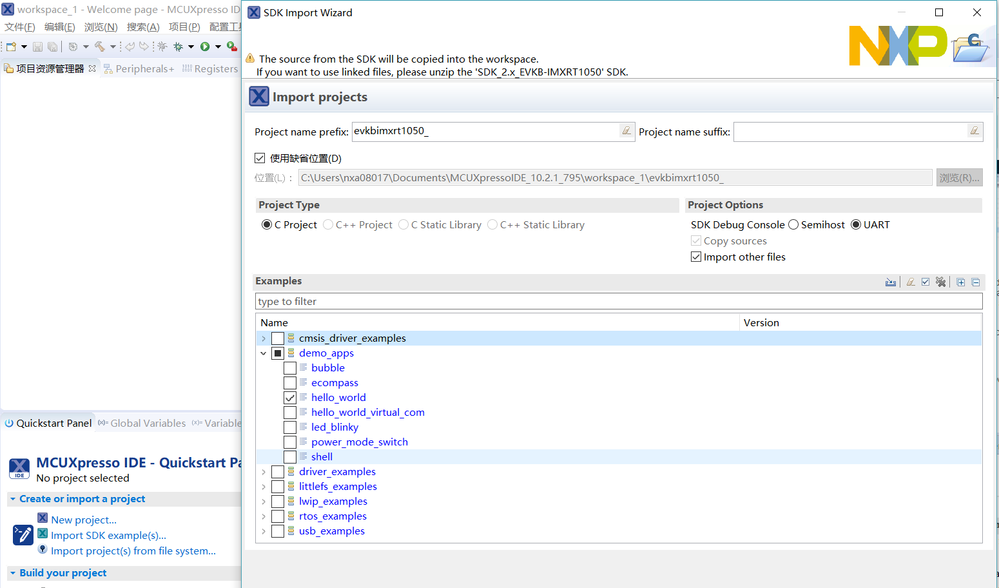Select the UART debug console option
Image resolution: width=999 pixels, height=588 pixels.
pos(856,224)
